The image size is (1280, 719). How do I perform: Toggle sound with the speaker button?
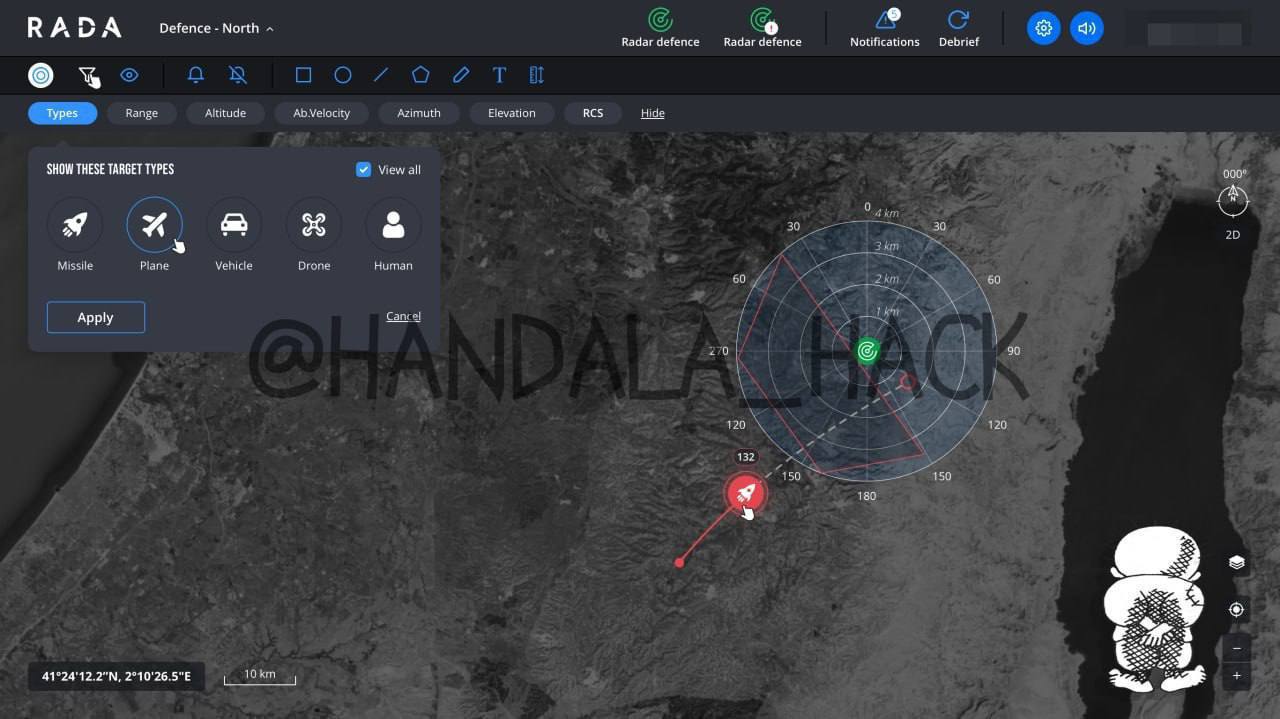coord(1086,28)
